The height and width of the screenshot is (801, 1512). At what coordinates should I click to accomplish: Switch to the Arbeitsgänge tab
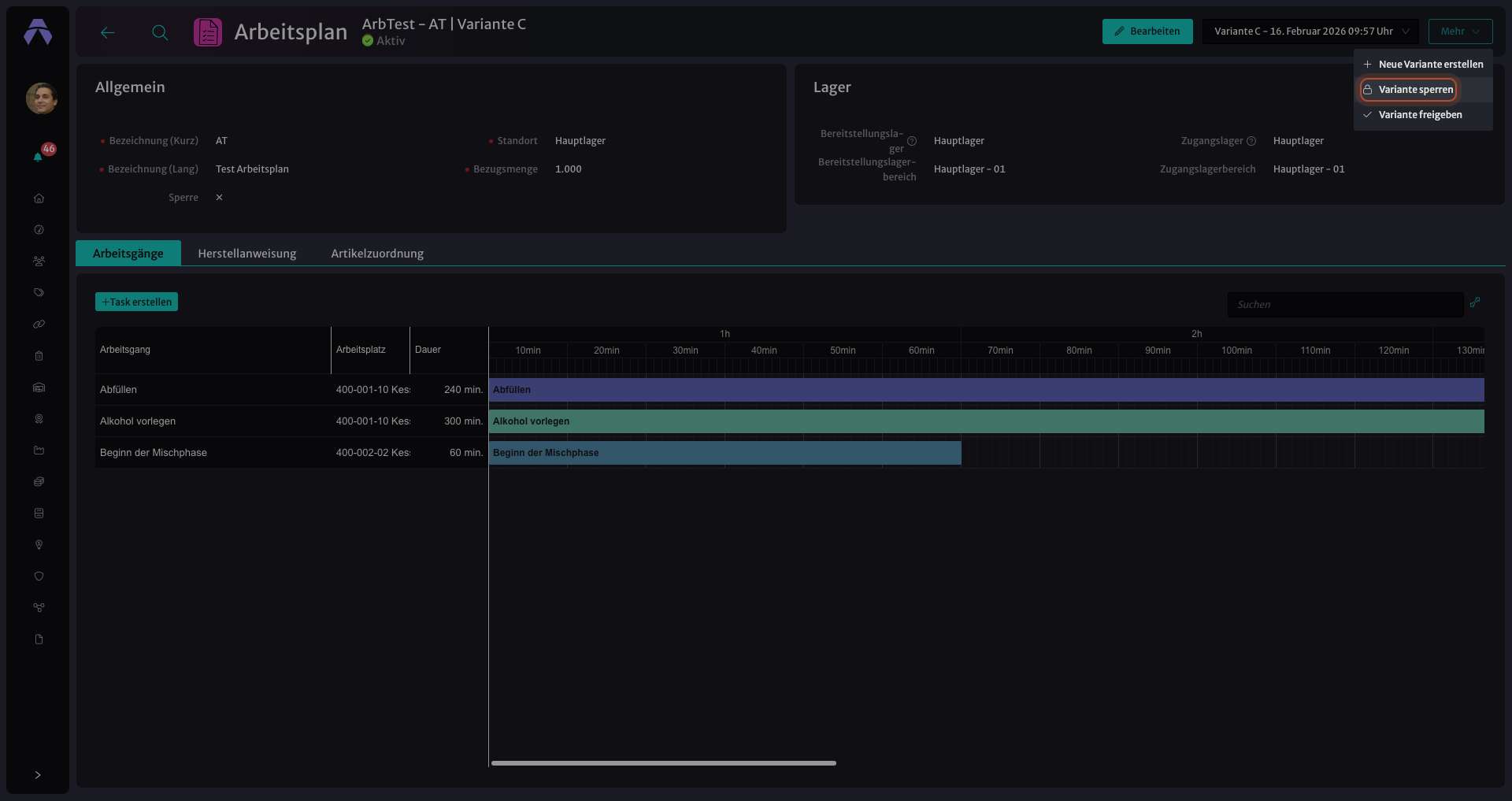point(128,253)
